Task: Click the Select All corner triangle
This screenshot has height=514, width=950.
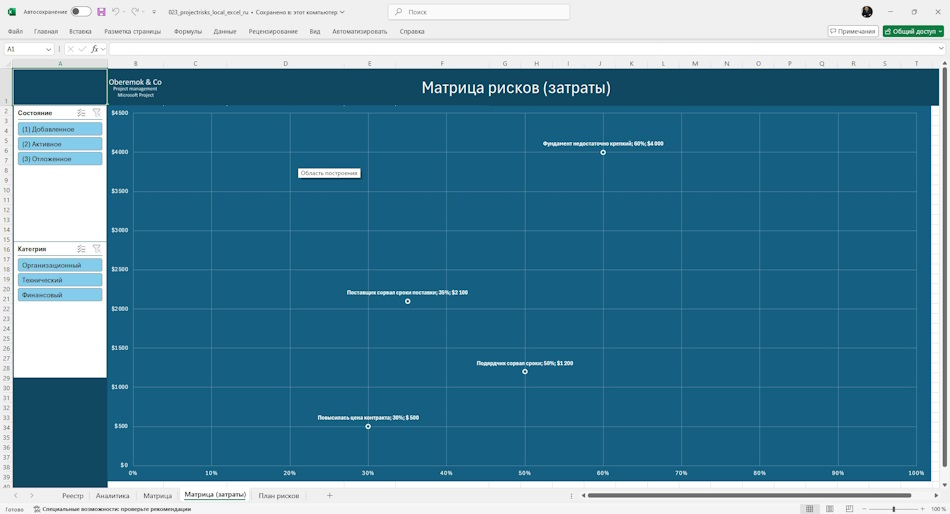Action: click(7, 64)
